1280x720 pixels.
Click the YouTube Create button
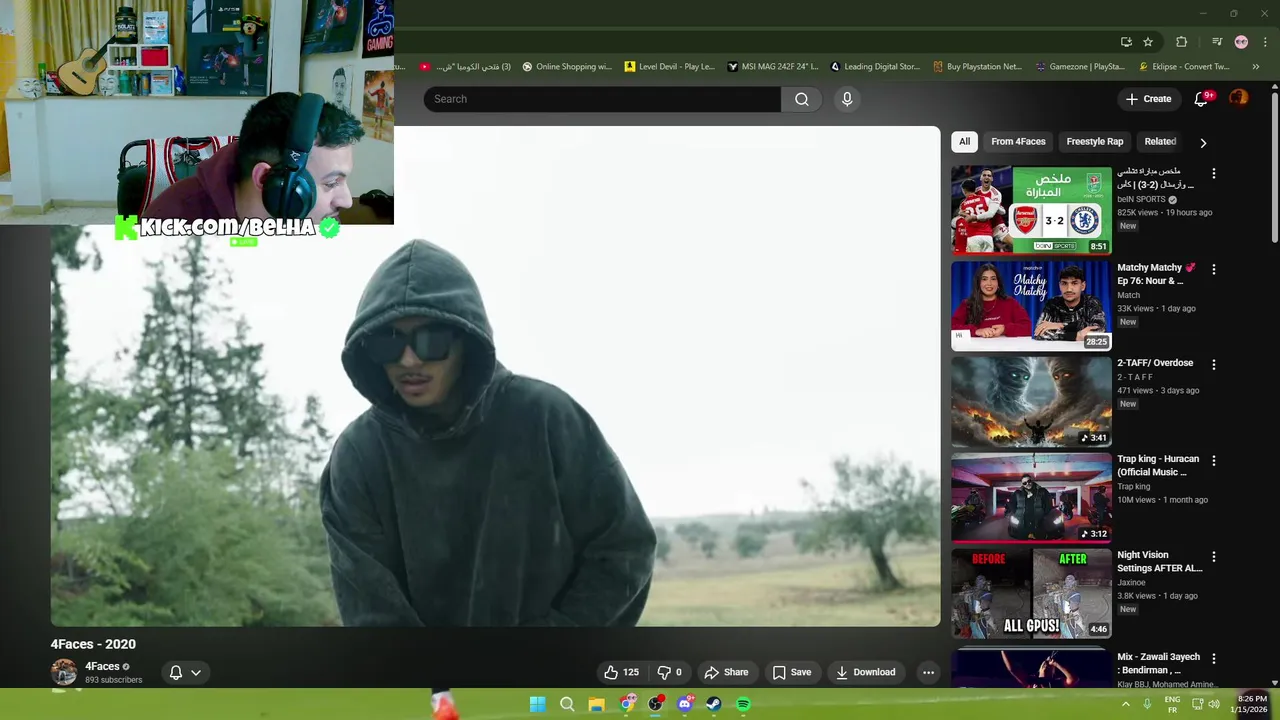pos(1148,99)
